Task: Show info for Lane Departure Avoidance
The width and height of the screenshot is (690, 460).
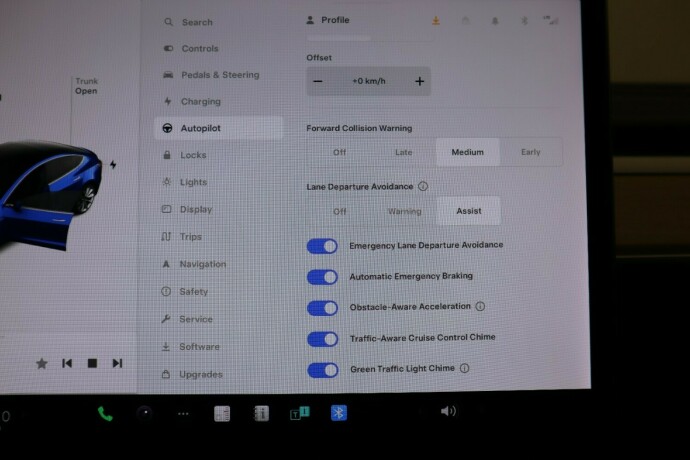Action: click(x=423, y=186)
